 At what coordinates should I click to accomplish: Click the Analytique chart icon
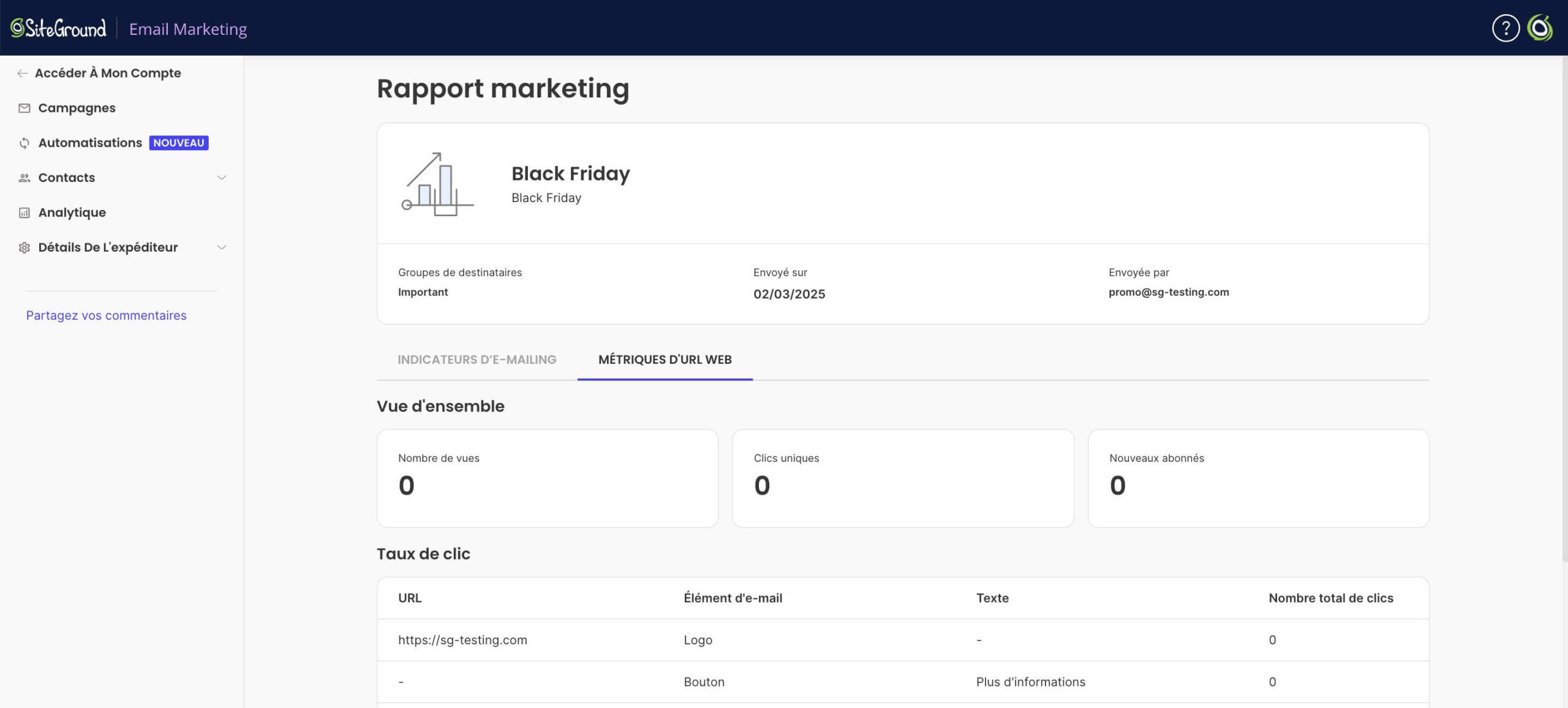tap(24, 213)
